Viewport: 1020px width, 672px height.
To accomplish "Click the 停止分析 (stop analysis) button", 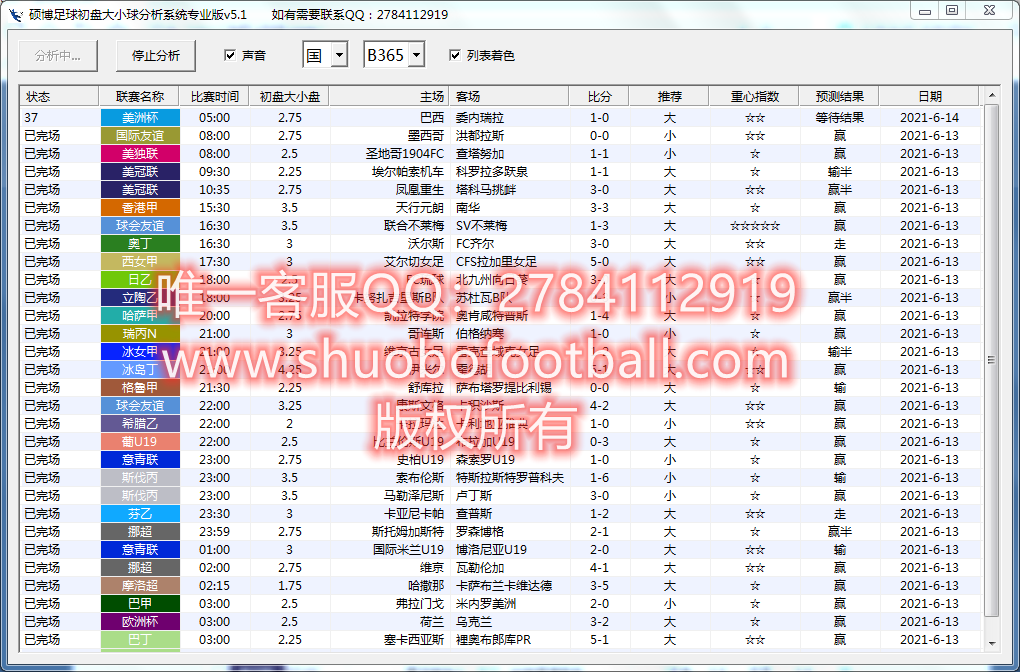I will click(154, 56).
